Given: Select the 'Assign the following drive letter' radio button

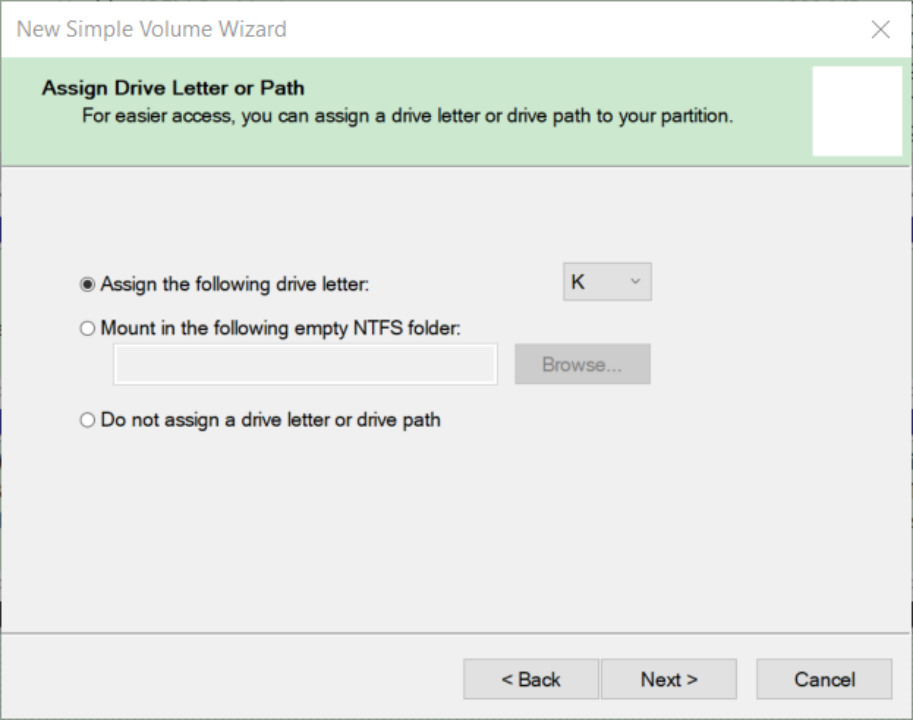Looking at the screenshot, I should tap(87, 284).
